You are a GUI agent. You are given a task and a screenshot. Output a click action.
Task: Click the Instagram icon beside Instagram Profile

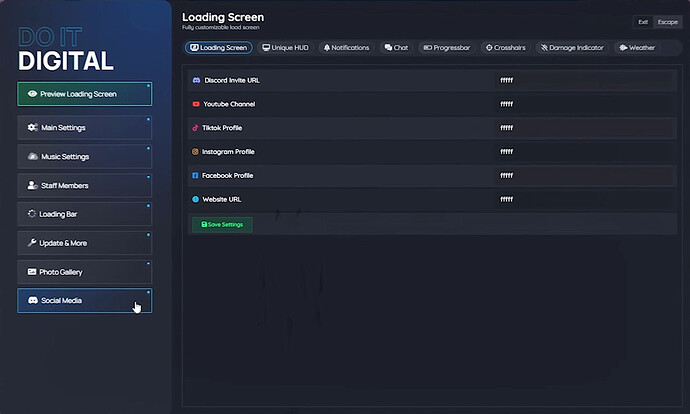195,151
